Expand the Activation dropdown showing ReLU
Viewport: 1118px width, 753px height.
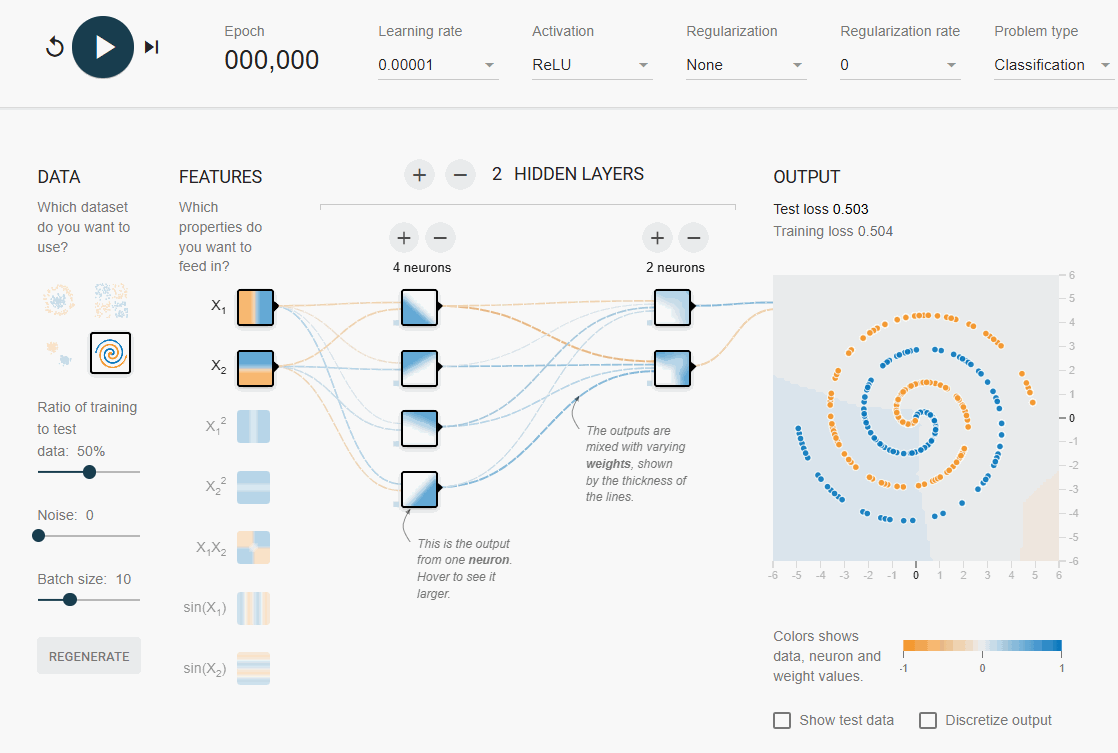591,65
